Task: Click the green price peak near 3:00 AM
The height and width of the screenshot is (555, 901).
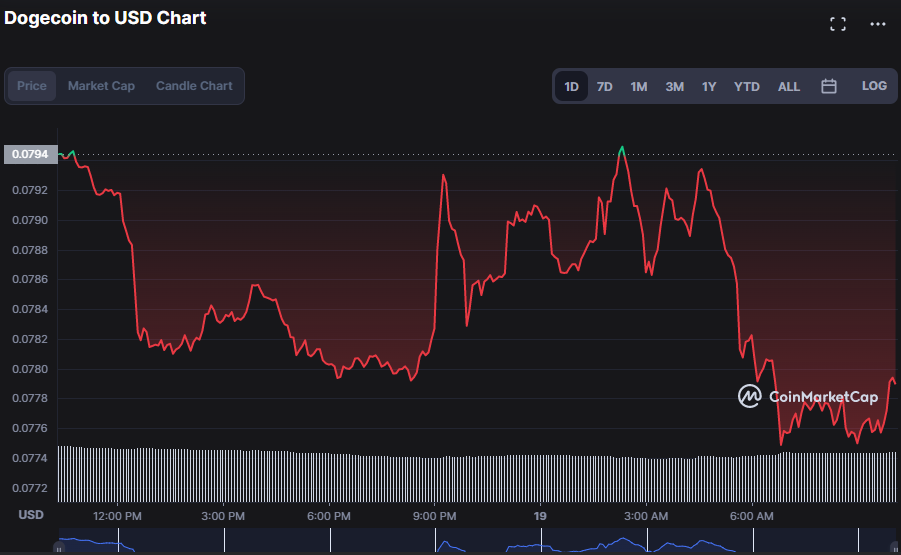Action: [x=622, y=149]
